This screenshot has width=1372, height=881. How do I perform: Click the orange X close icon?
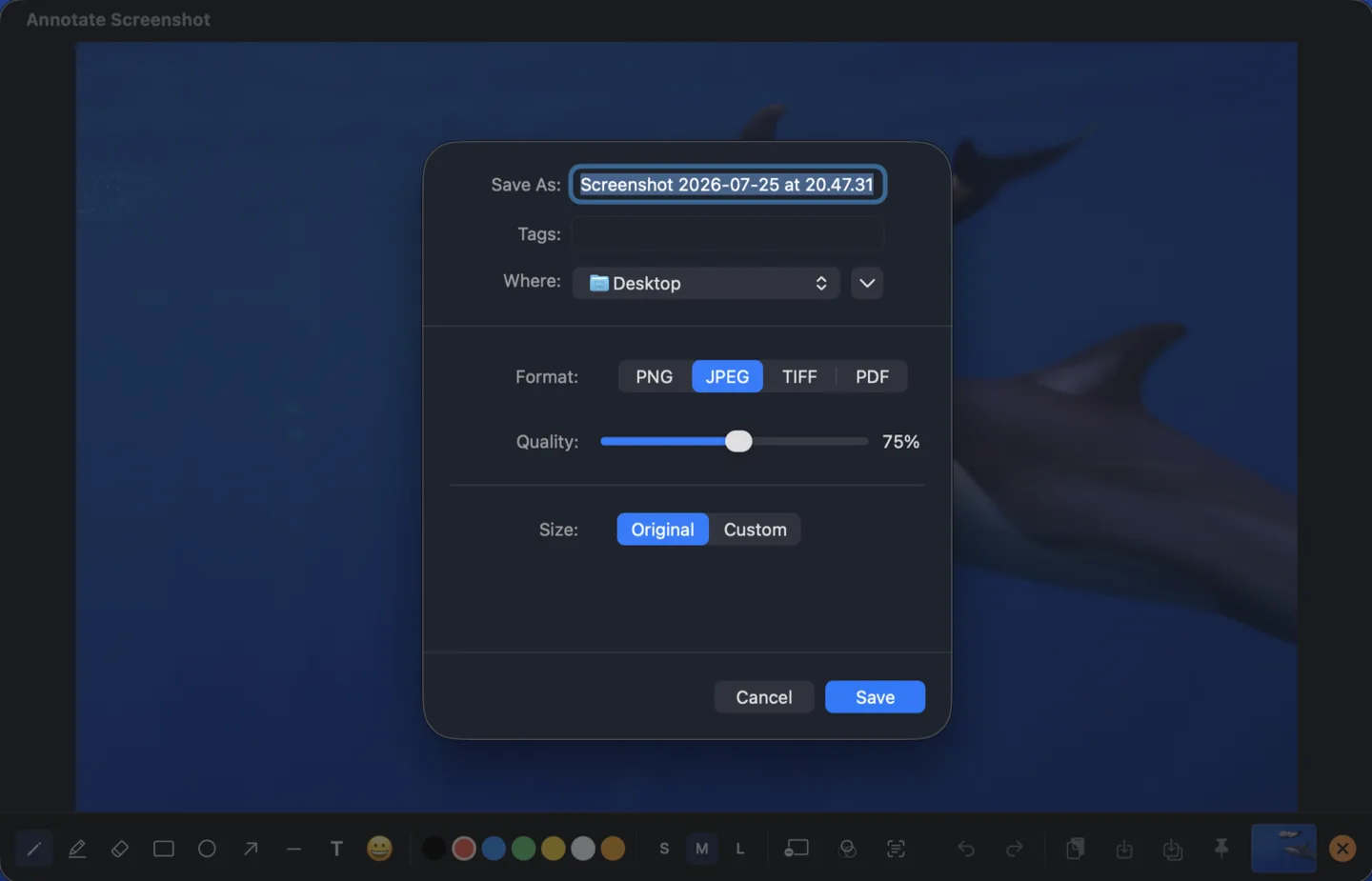point(1342,848)
